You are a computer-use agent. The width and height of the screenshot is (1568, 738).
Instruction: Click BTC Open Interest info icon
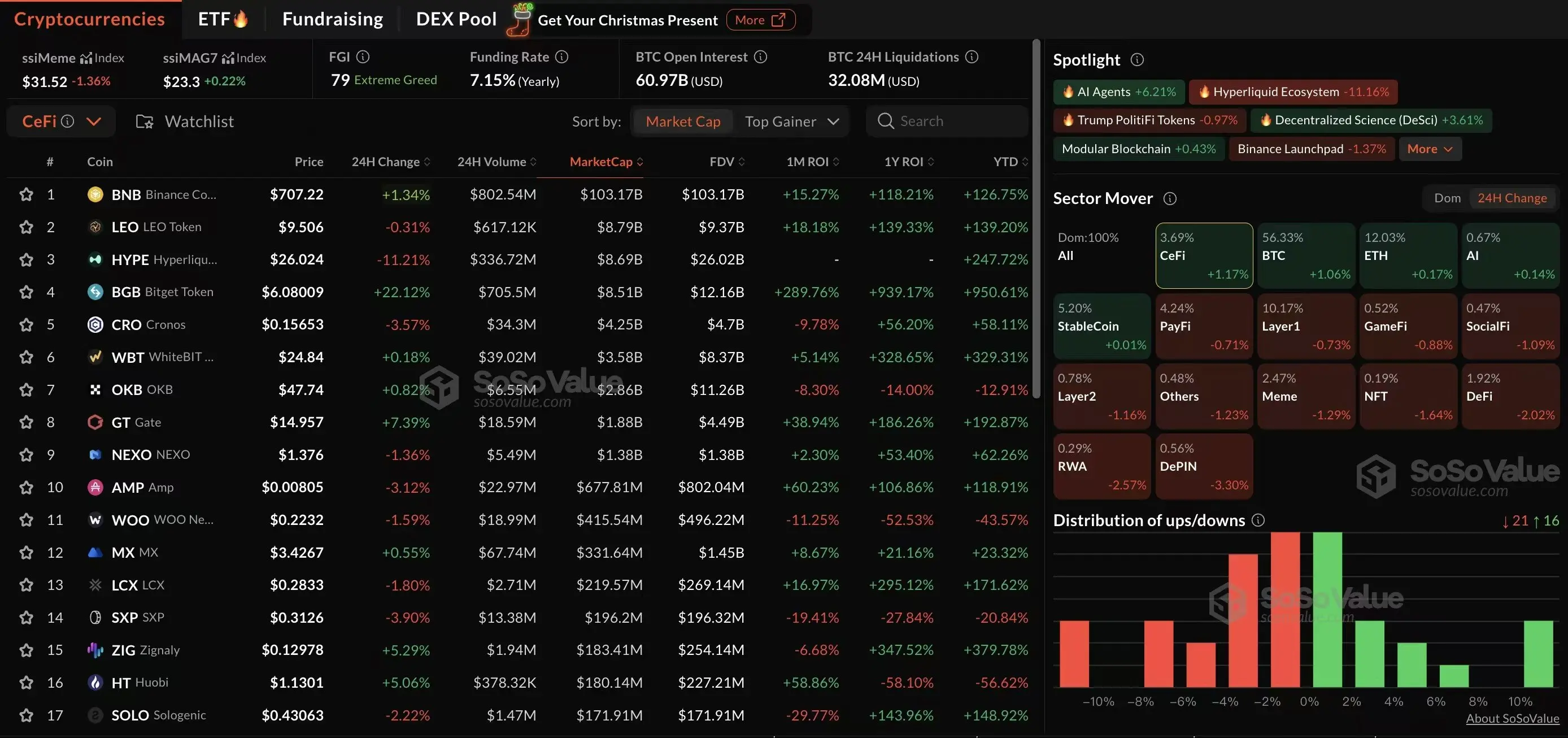[x=760, y=57]
